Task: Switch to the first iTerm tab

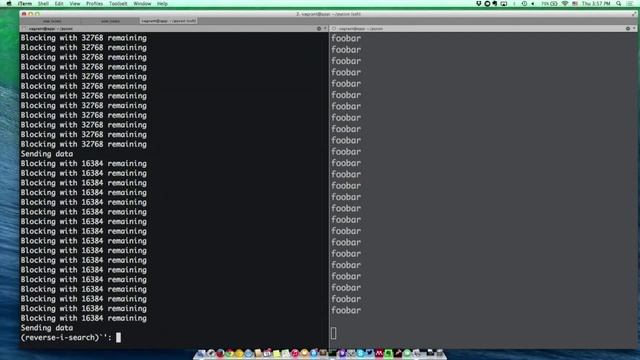Action: [x=51, y=21]
